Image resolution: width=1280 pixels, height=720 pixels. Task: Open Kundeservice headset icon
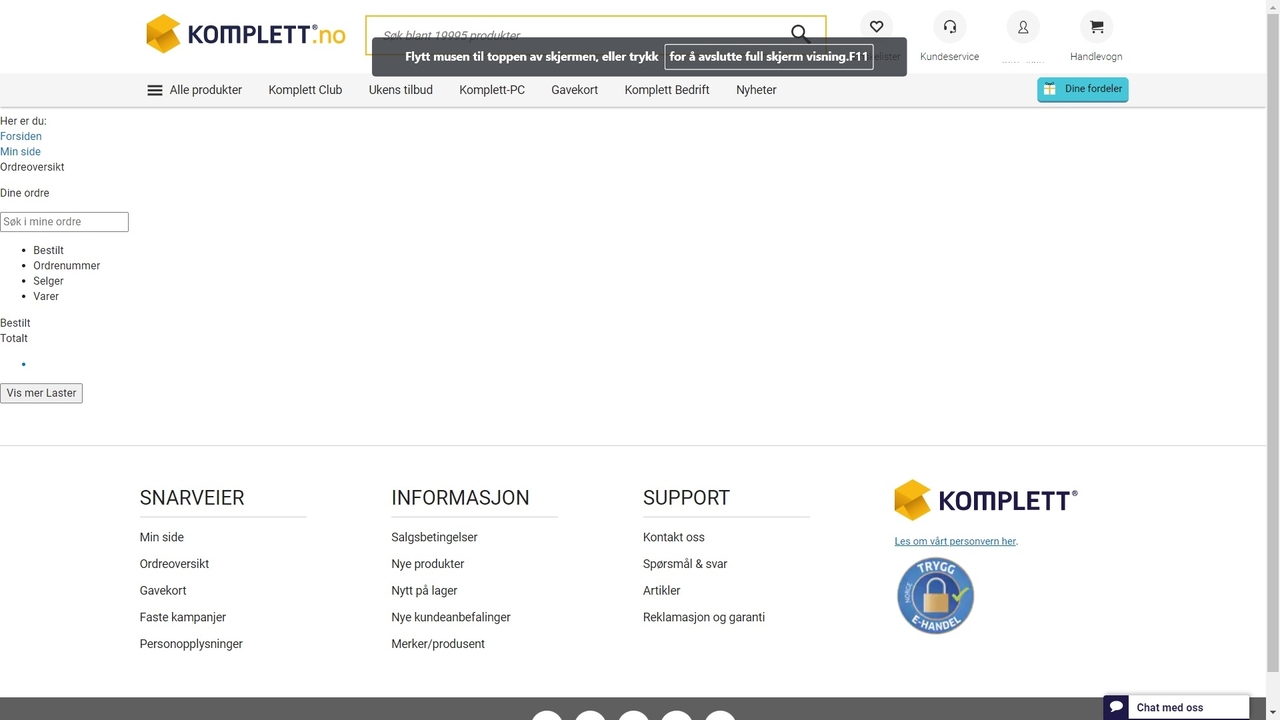point(950,27)
